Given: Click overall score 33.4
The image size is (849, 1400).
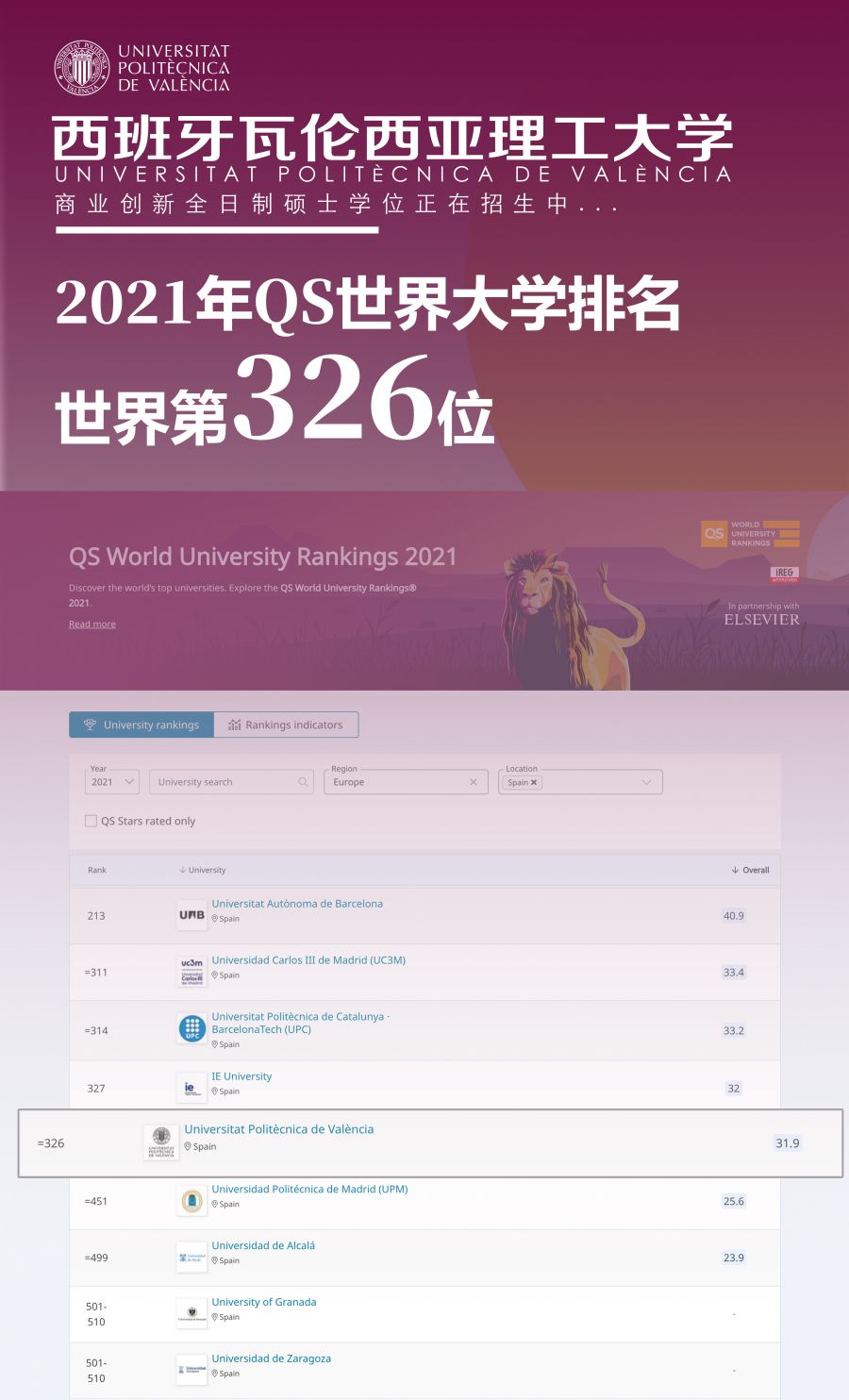Looking at the screenshot, I should (x=734, y=973).
